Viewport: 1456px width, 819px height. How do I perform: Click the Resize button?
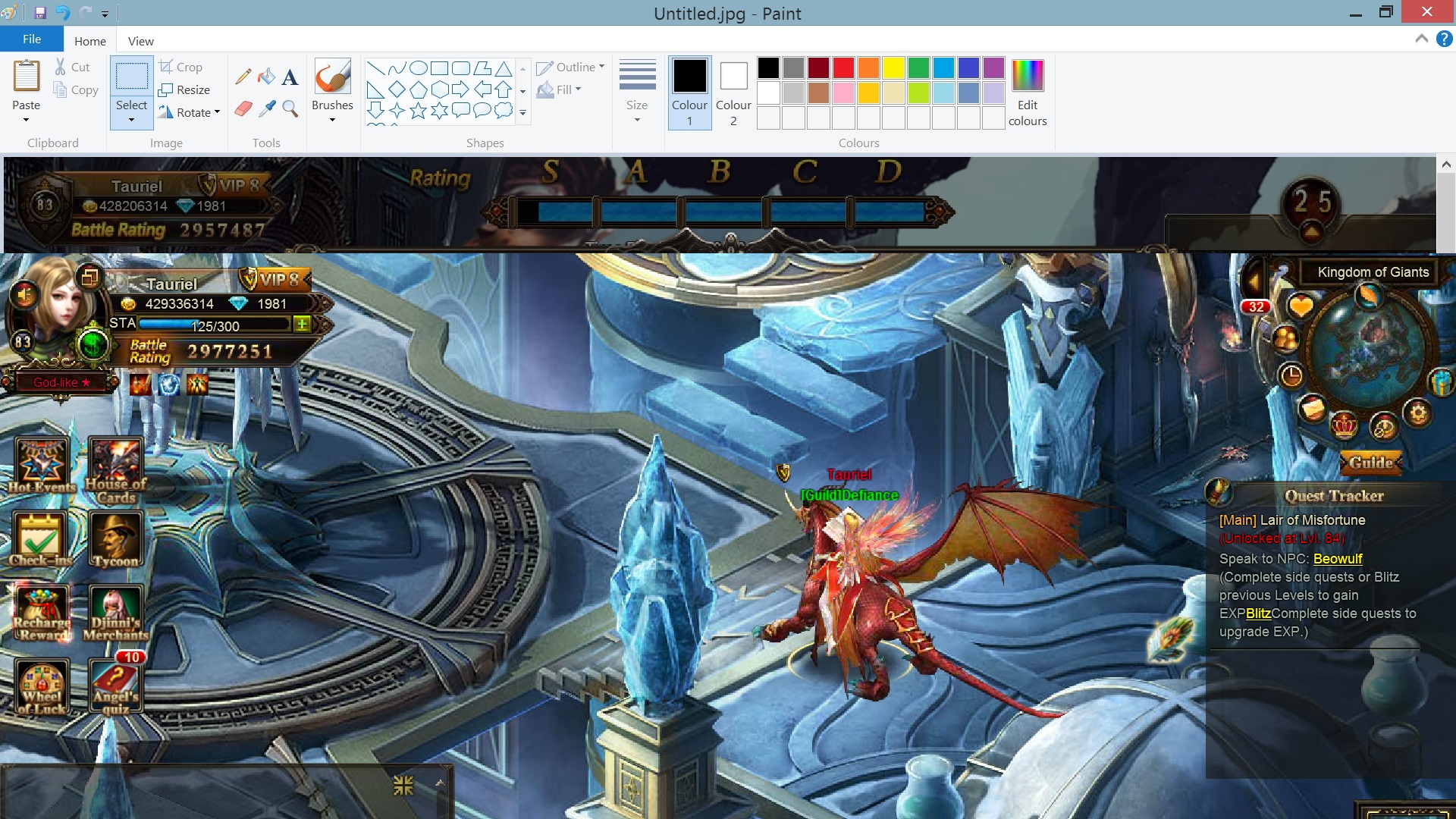point(184,89)
